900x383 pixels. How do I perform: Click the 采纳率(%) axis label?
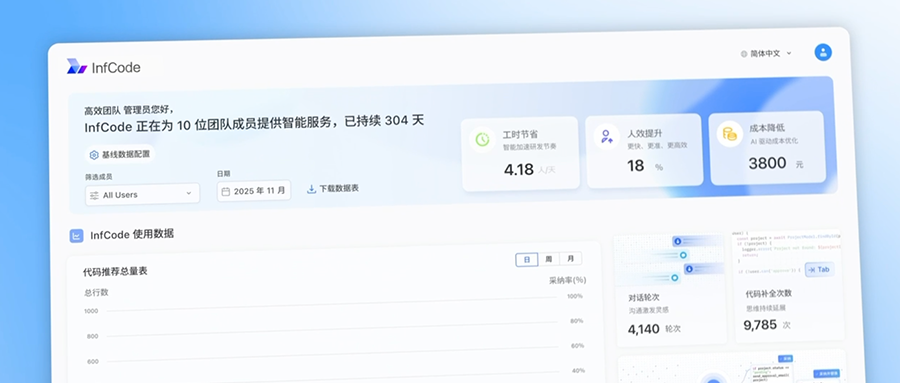pyautogui.click(x=568, y=280)
